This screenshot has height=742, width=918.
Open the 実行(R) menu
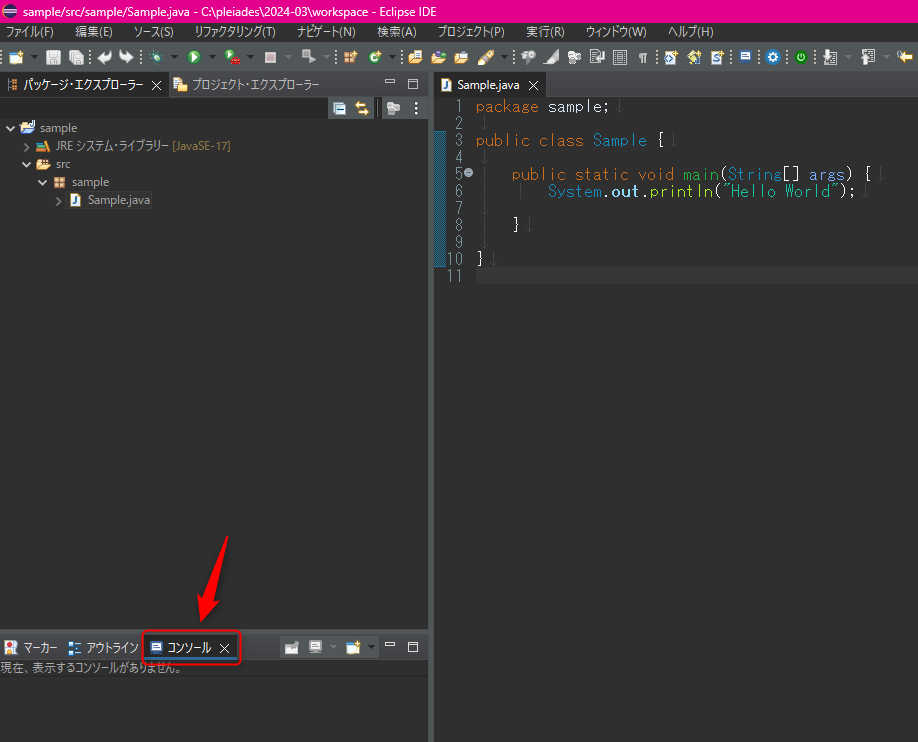tap(545, 32)
